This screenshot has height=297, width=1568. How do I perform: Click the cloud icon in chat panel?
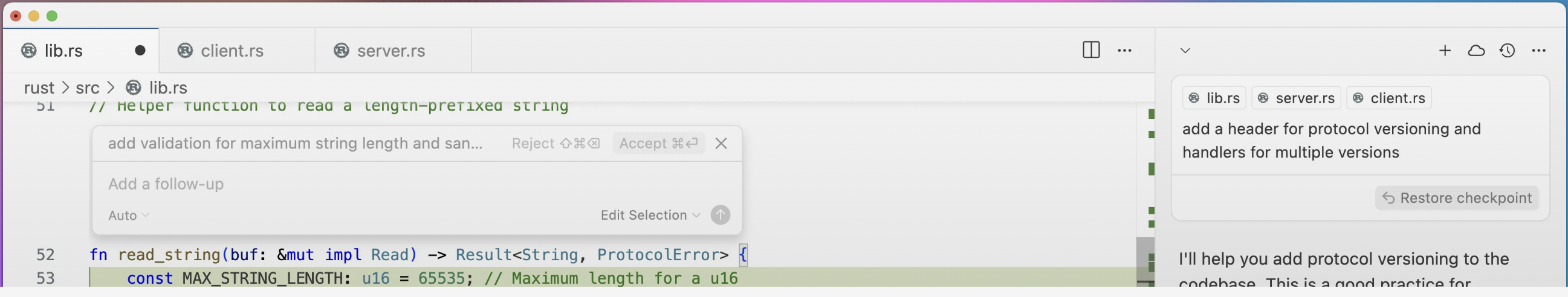[1476, 51]
